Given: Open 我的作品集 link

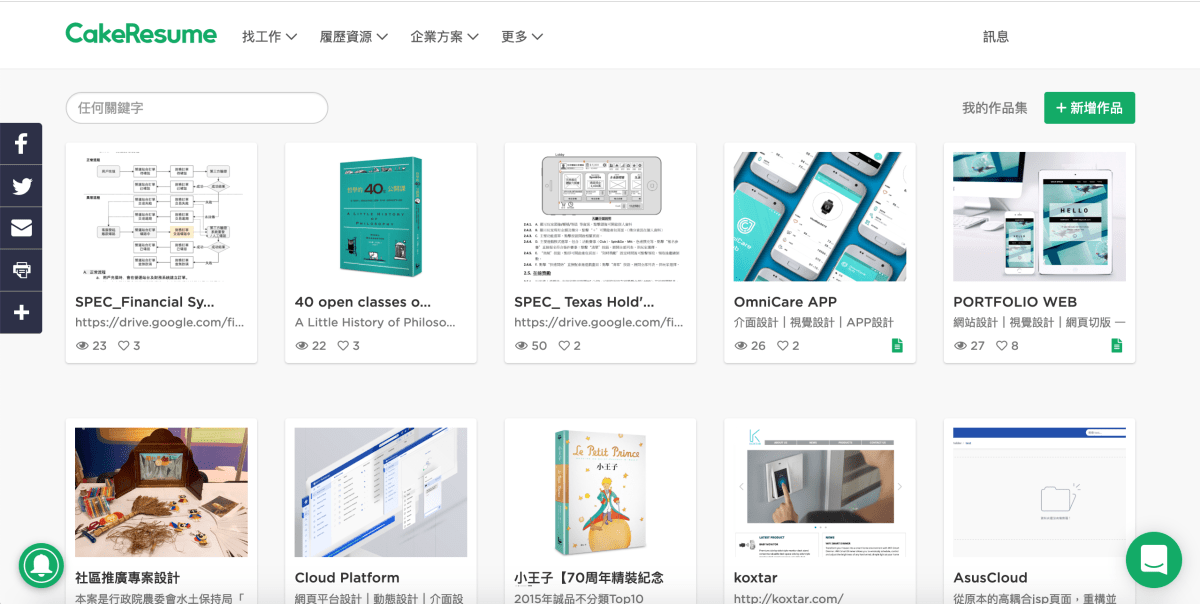Looking at the screenshot, I should (x=995, y=108).
